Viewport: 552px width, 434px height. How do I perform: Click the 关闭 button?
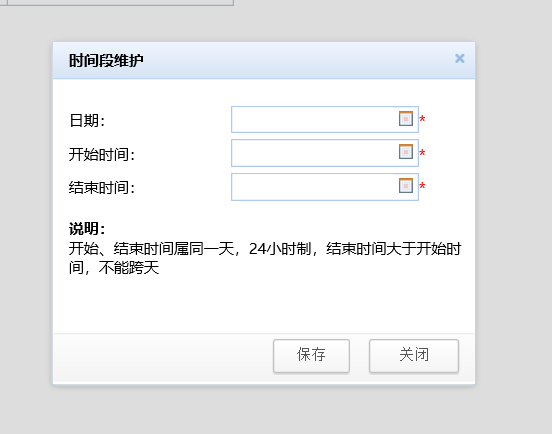(x=414, y=356)
